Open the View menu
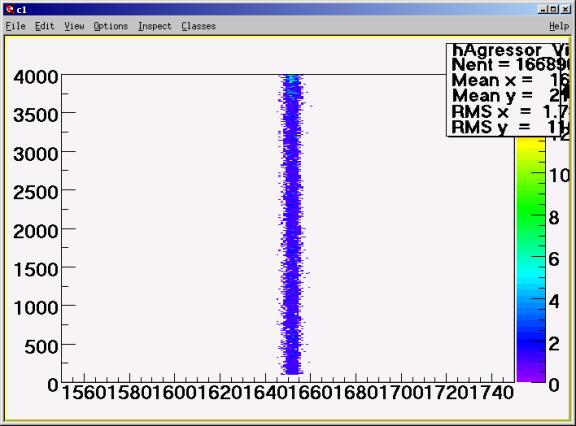The image size is (576, 426). click(74, 26)
